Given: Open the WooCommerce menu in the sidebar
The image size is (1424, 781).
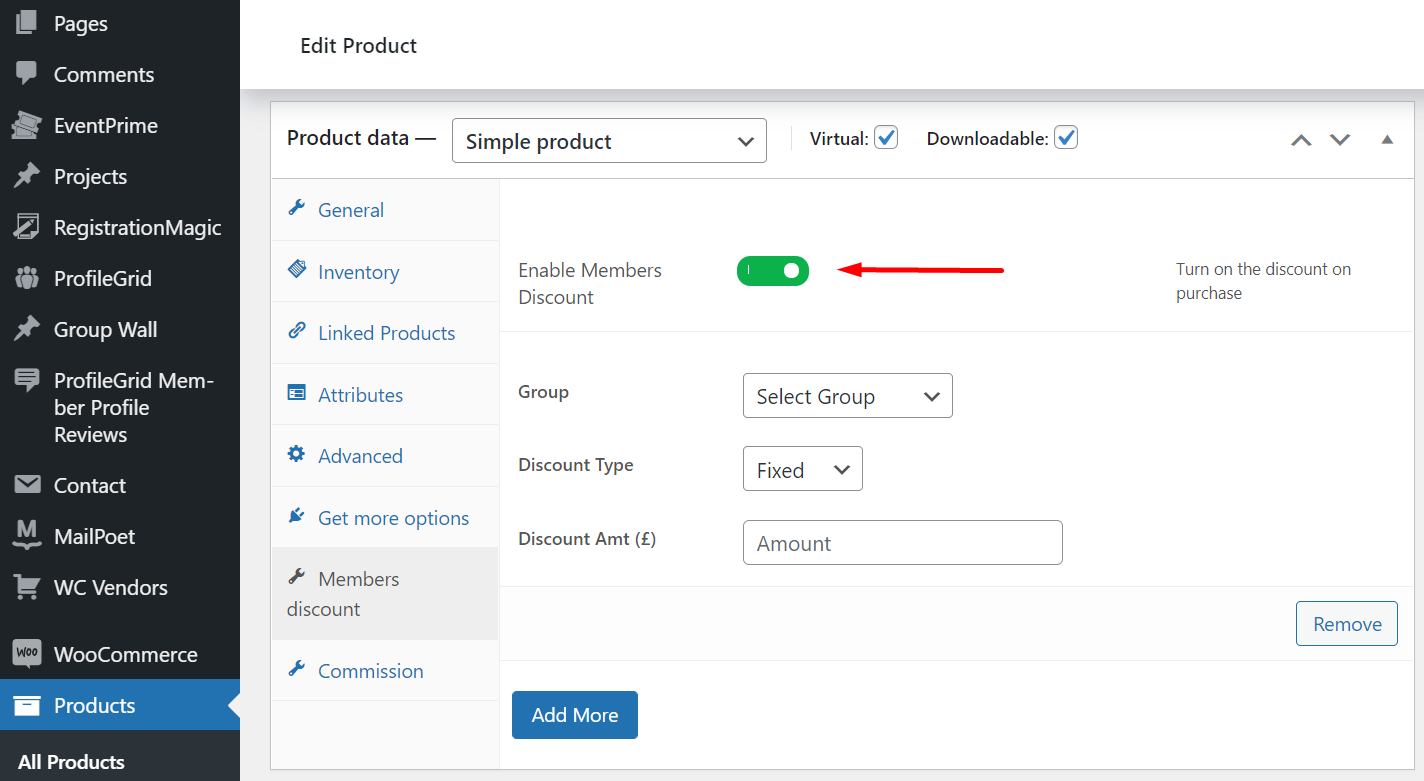Looking at the screenshot, I should pos(125,654).
